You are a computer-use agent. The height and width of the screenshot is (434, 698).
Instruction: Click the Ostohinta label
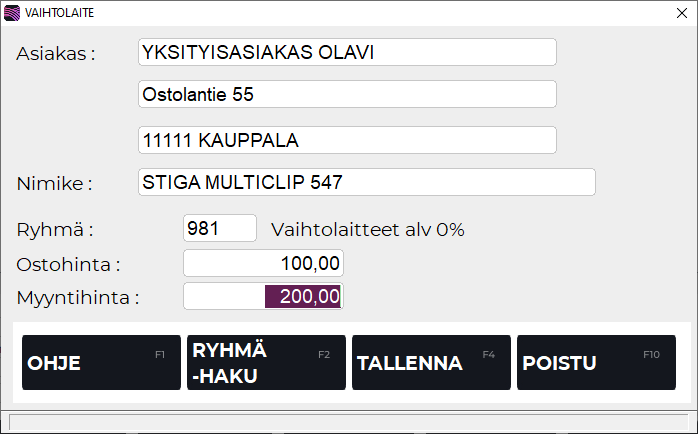68,265
